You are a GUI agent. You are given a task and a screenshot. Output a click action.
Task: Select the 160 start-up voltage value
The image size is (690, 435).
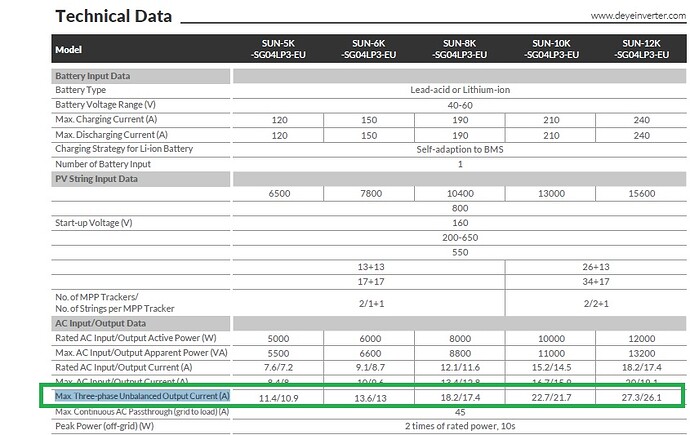click(x=460, y=223)
